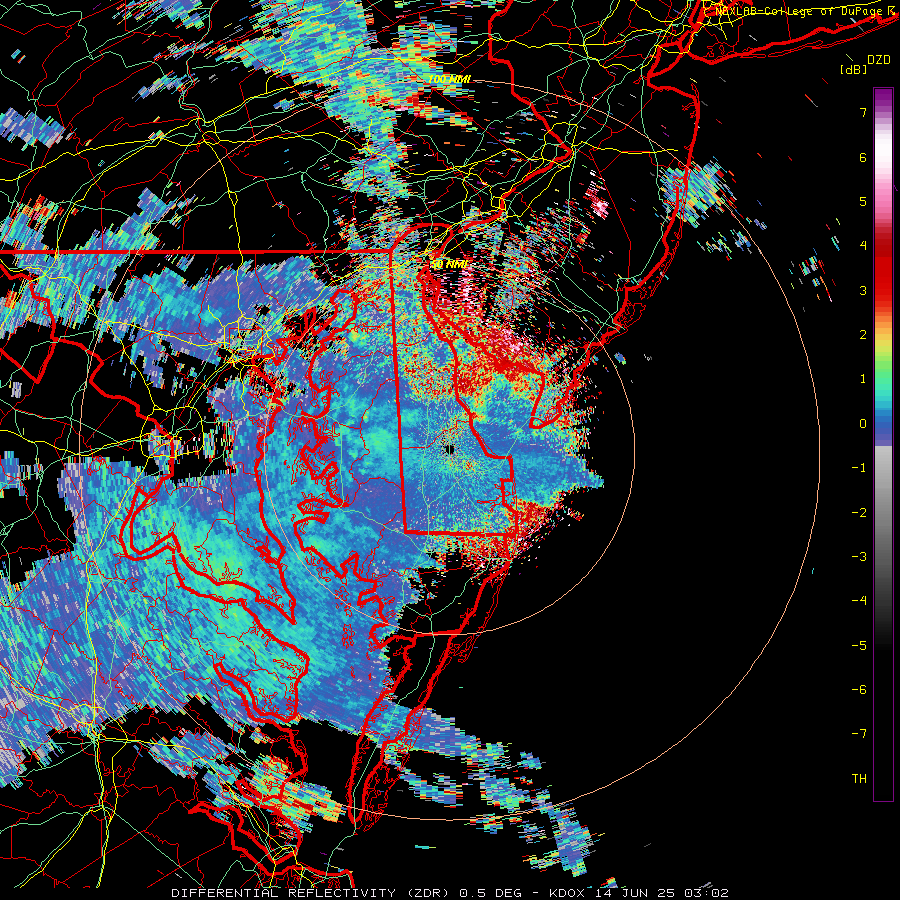Click the "DZD" product label above the scale

click(879, 60)
